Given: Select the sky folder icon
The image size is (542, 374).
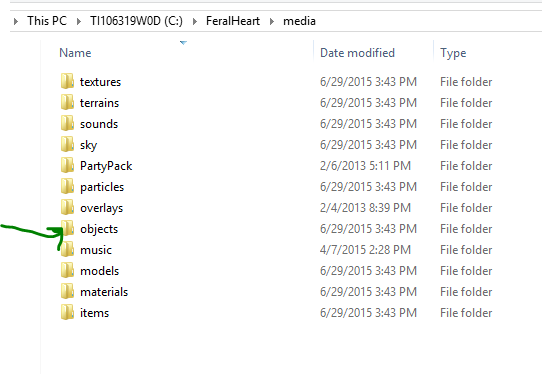Looking at the screenshot, I should 67,144.
